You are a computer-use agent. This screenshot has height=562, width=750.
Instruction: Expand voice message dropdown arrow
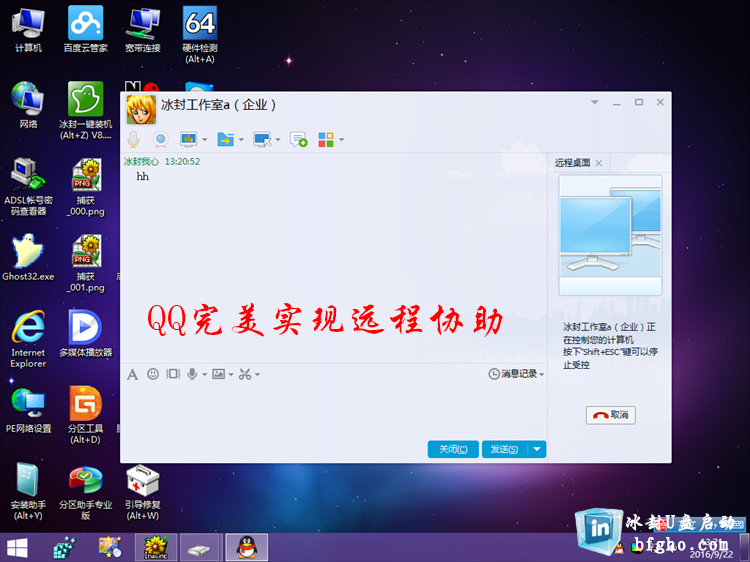tap(205, 375)
